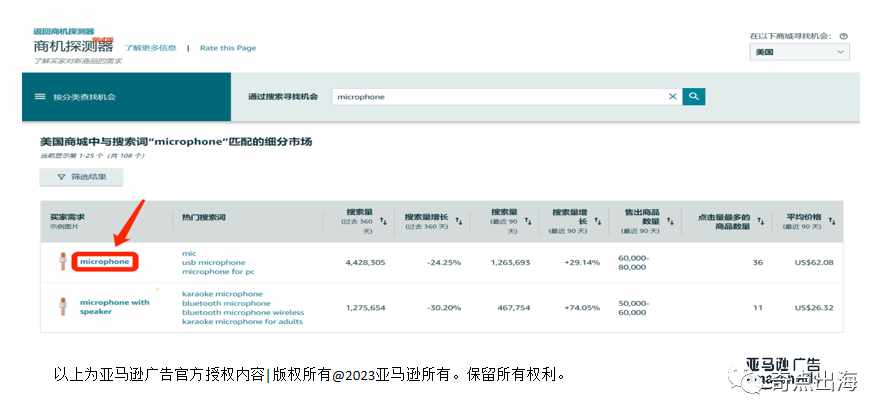Viewport: 886px width, 420px height.
Task: Open the microphone niche link
Action: click(105, 262)
